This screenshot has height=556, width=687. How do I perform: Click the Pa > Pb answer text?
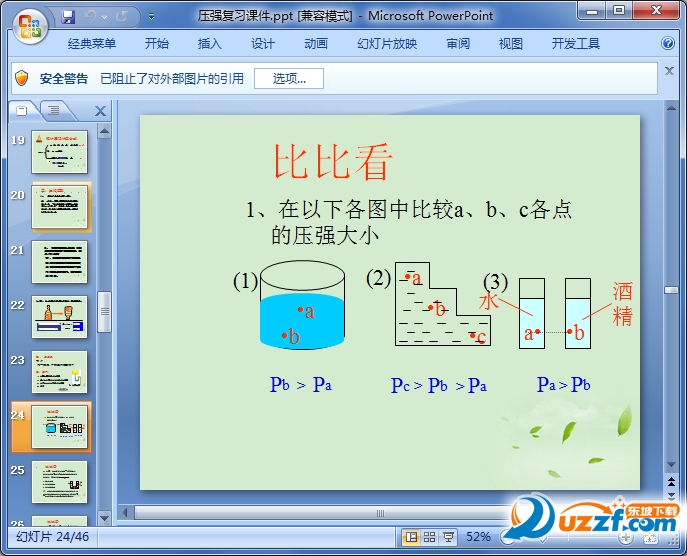[563, 385]
